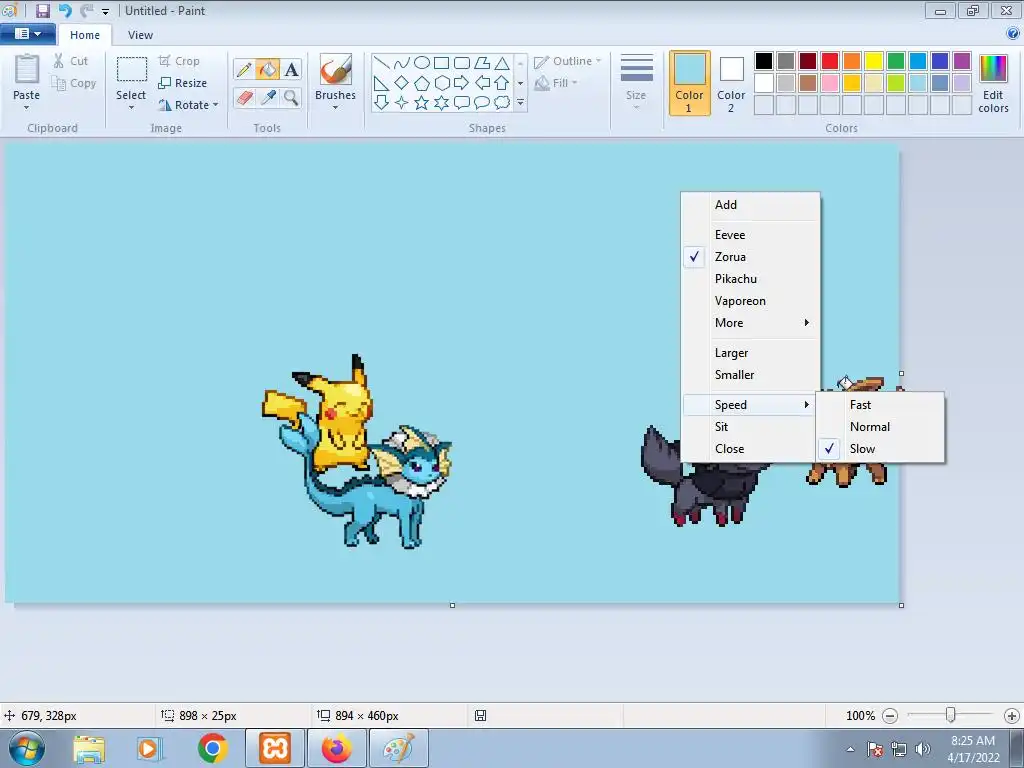The image size is (1024, 768).
Task: Select the Fill with color bucket tool
Action: coord(268,69)
